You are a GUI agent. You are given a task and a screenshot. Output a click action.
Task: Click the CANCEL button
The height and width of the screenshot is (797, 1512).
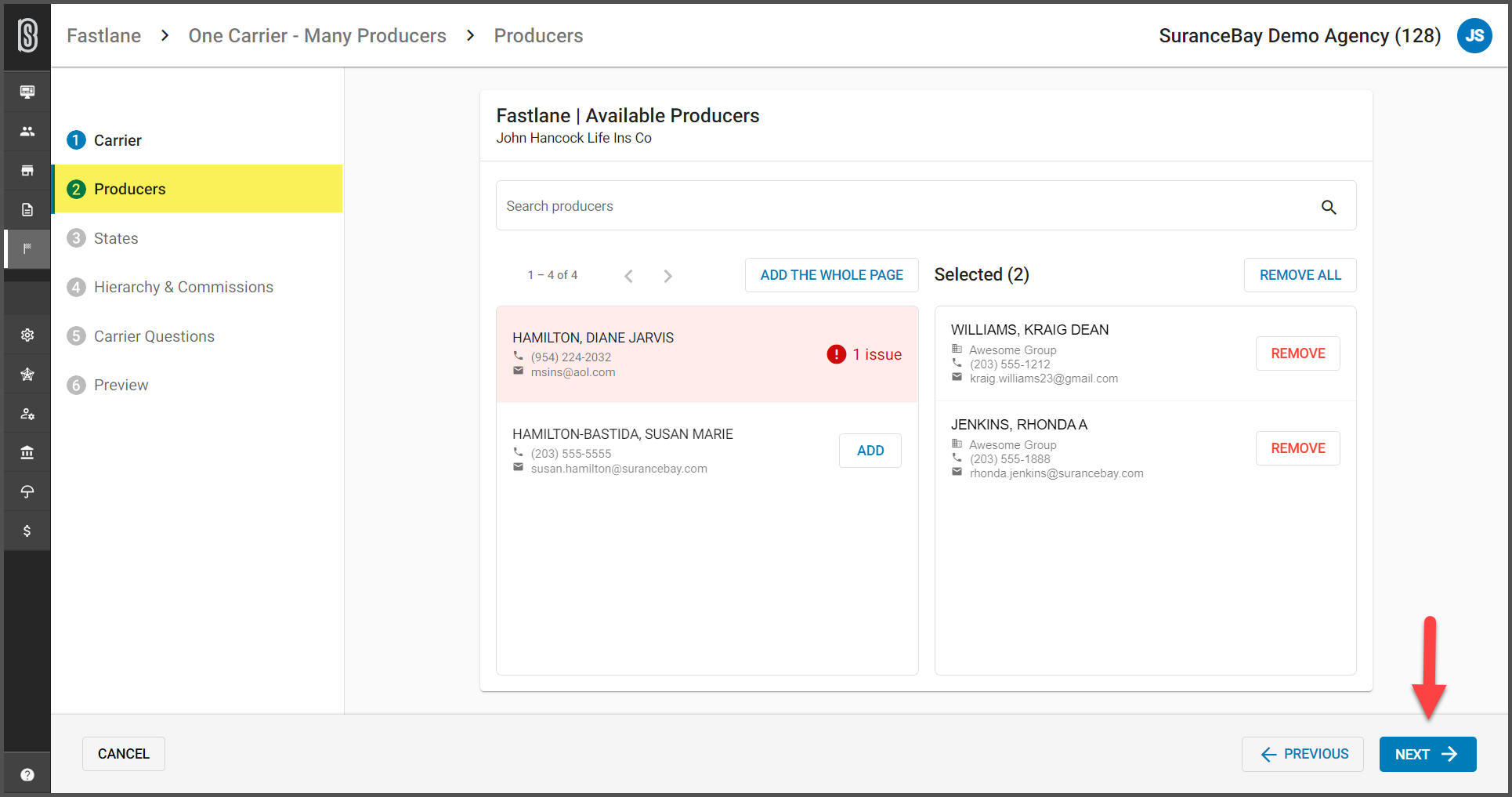point(124,754)
